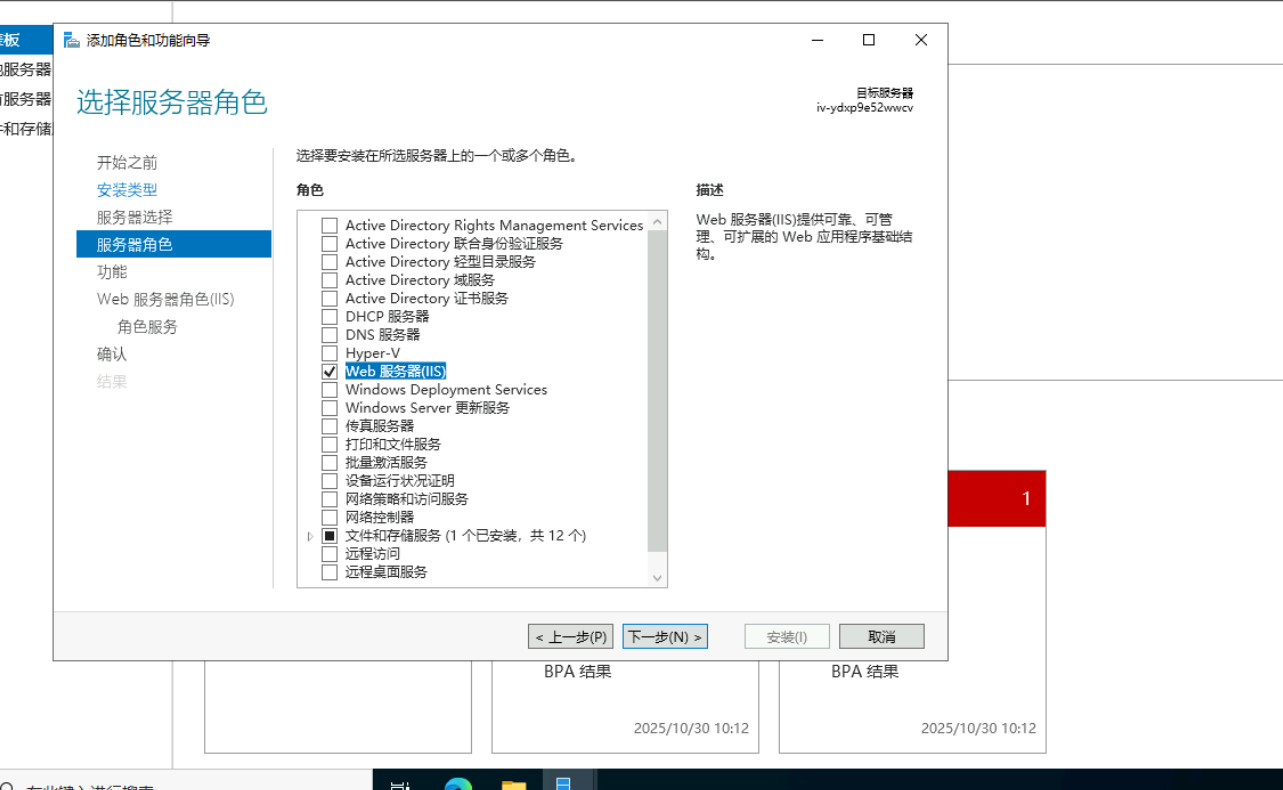Click the 批量激活服务 row label
The height and width of the screenshot is (790, 1283).
pyautogui.click(x=386, y=463)
